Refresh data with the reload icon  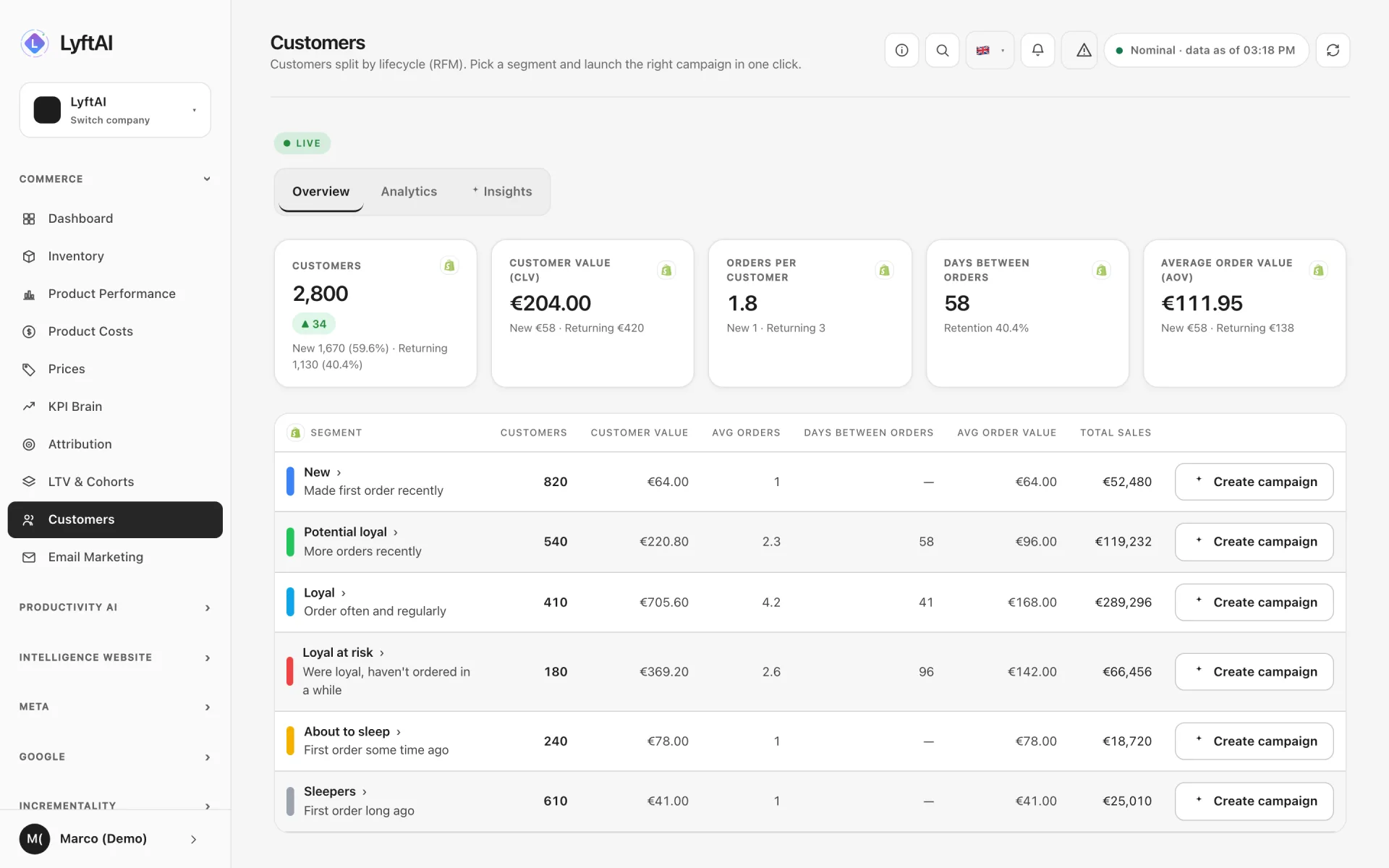point(1333,50)
